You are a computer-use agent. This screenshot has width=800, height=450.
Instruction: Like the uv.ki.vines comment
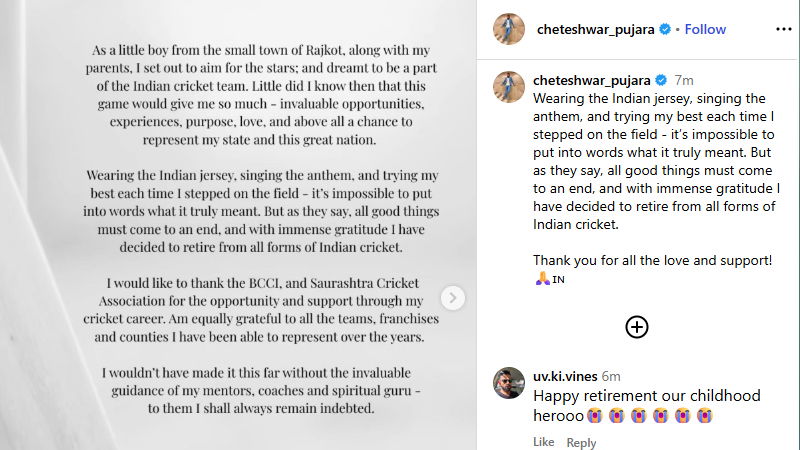(543, 442)
